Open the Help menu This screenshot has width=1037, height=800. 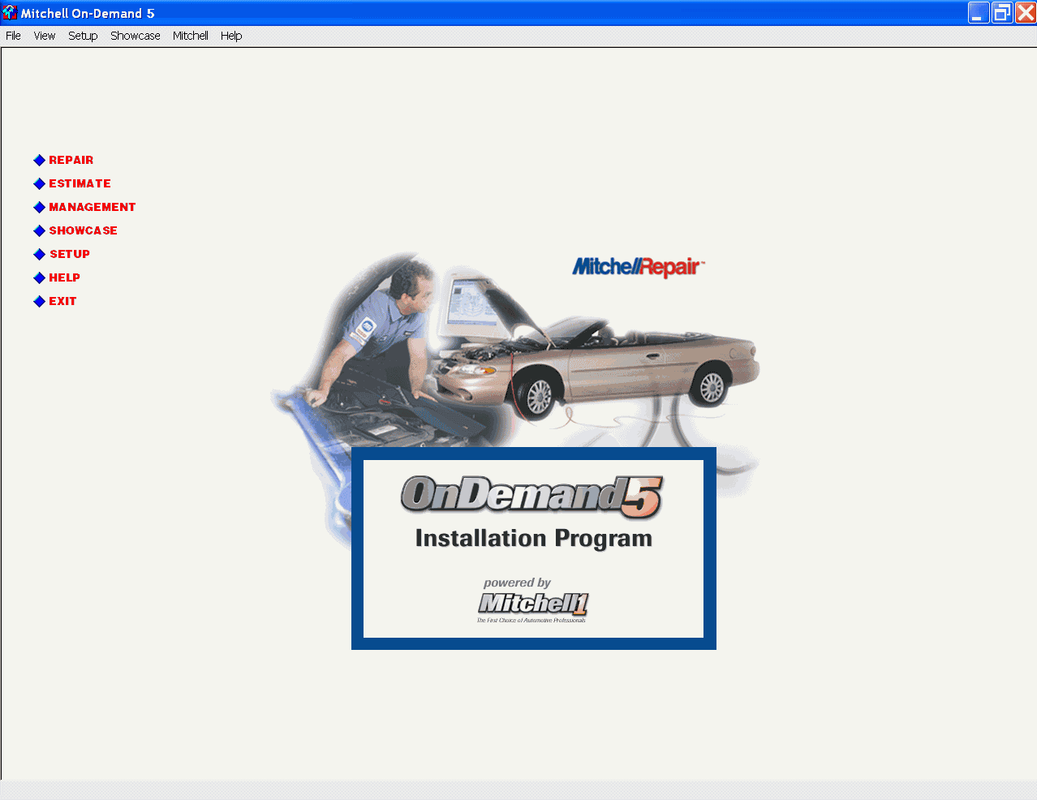pyautogui.click(x=231, y=36)
